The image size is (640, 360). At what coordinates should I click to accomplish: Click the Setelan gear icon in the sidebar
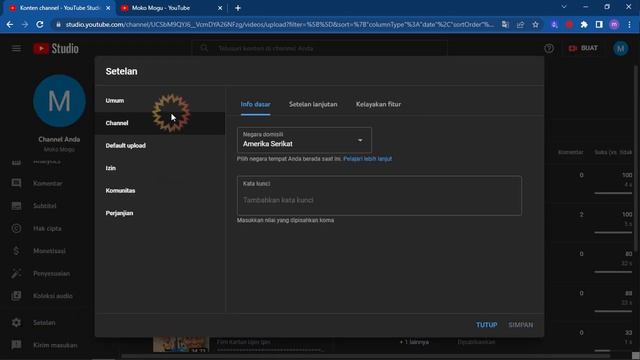pyautogui.click(x=16, y=322)
